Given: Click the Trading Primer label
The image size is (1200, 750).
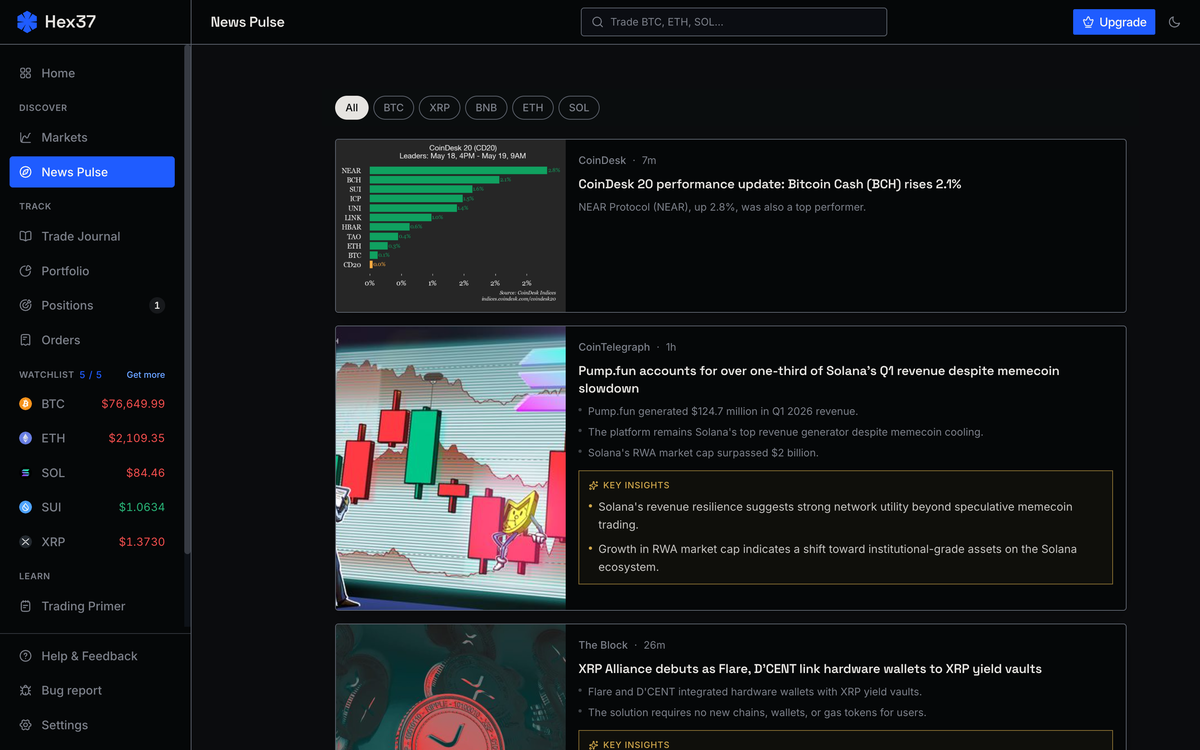Looking at the screenshot, I should point(83,606).
